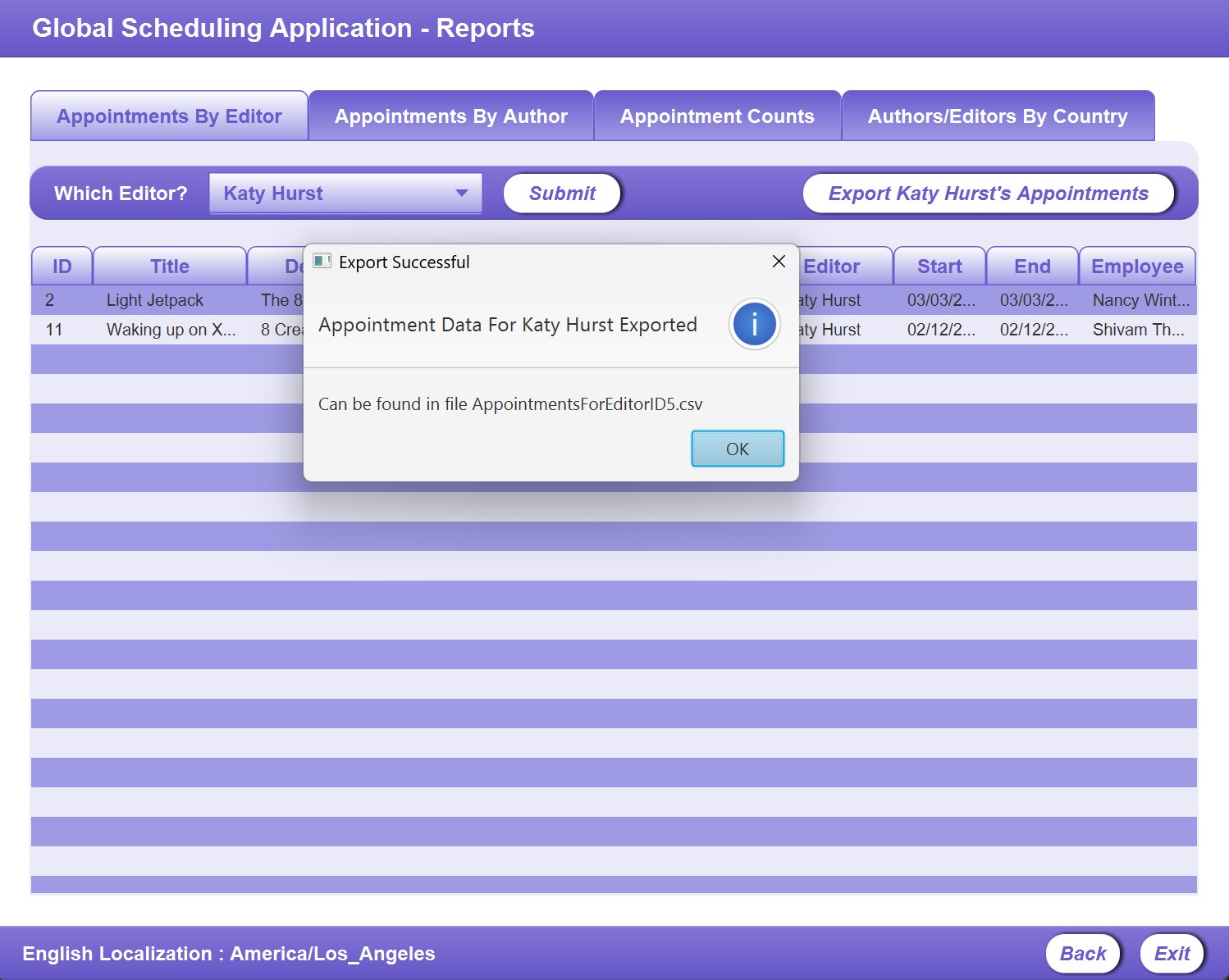Open the Appointment Counts tab
Image resolution: width=1229 pixels, height=980 pixels.
click(717, 116)
